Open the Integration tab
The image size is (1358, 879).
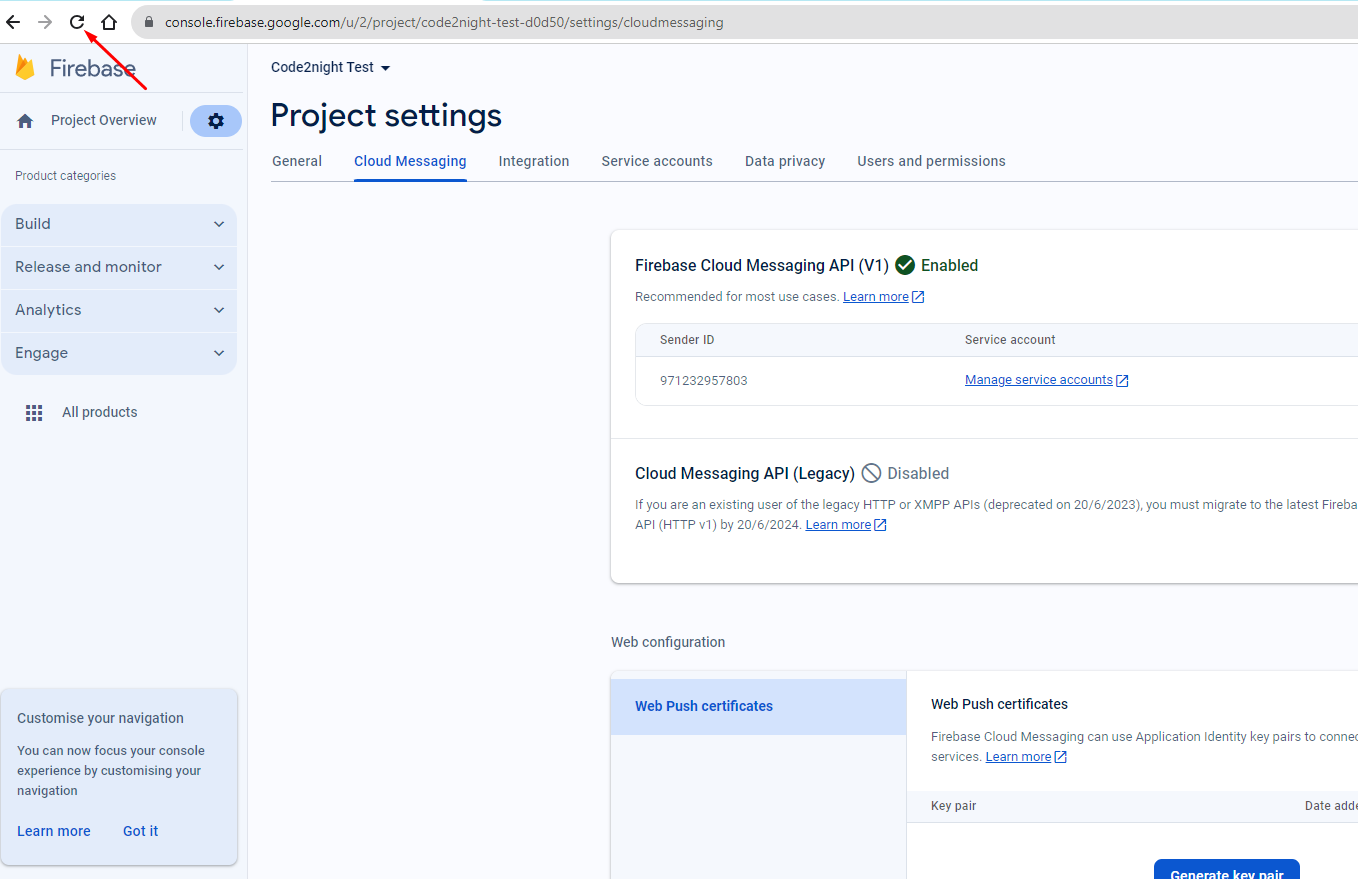(534, 161)
